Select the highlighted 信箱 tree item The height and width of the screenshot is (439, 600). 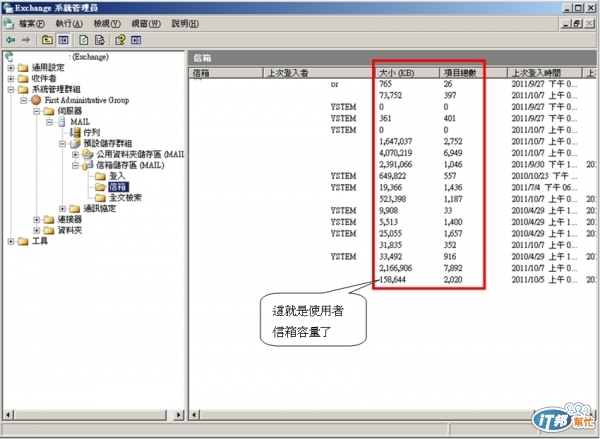[x=118, y=187]
